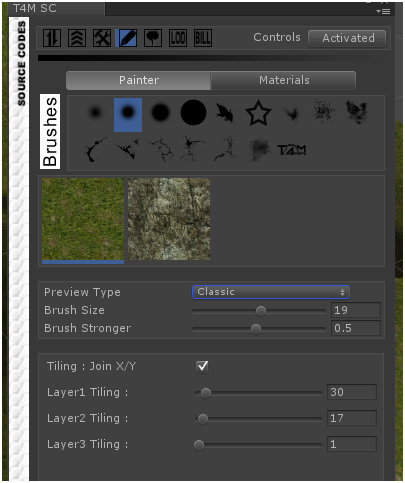Click the Layer2 Tiling value field 17
Screen dimensions: 405x483
tap(352, 418)
